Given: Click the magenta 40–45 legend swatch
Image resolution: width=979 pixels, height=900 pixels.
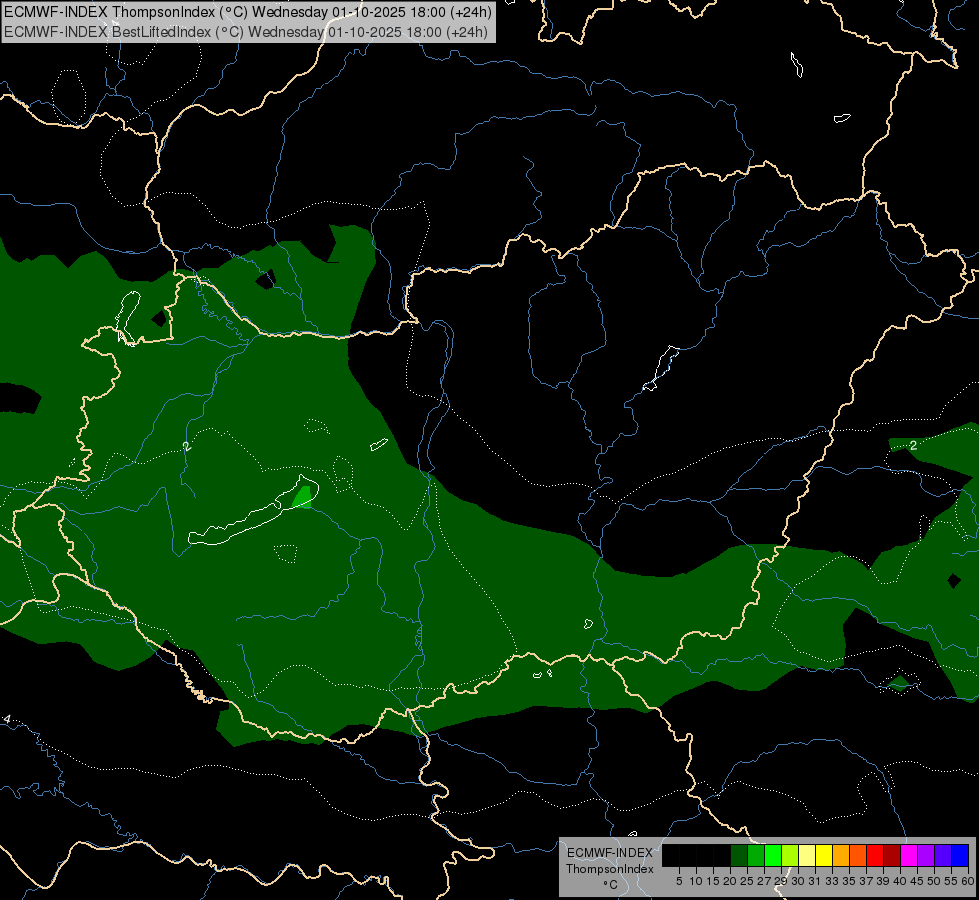Looking at the screenshot, I should pos(909,856).
